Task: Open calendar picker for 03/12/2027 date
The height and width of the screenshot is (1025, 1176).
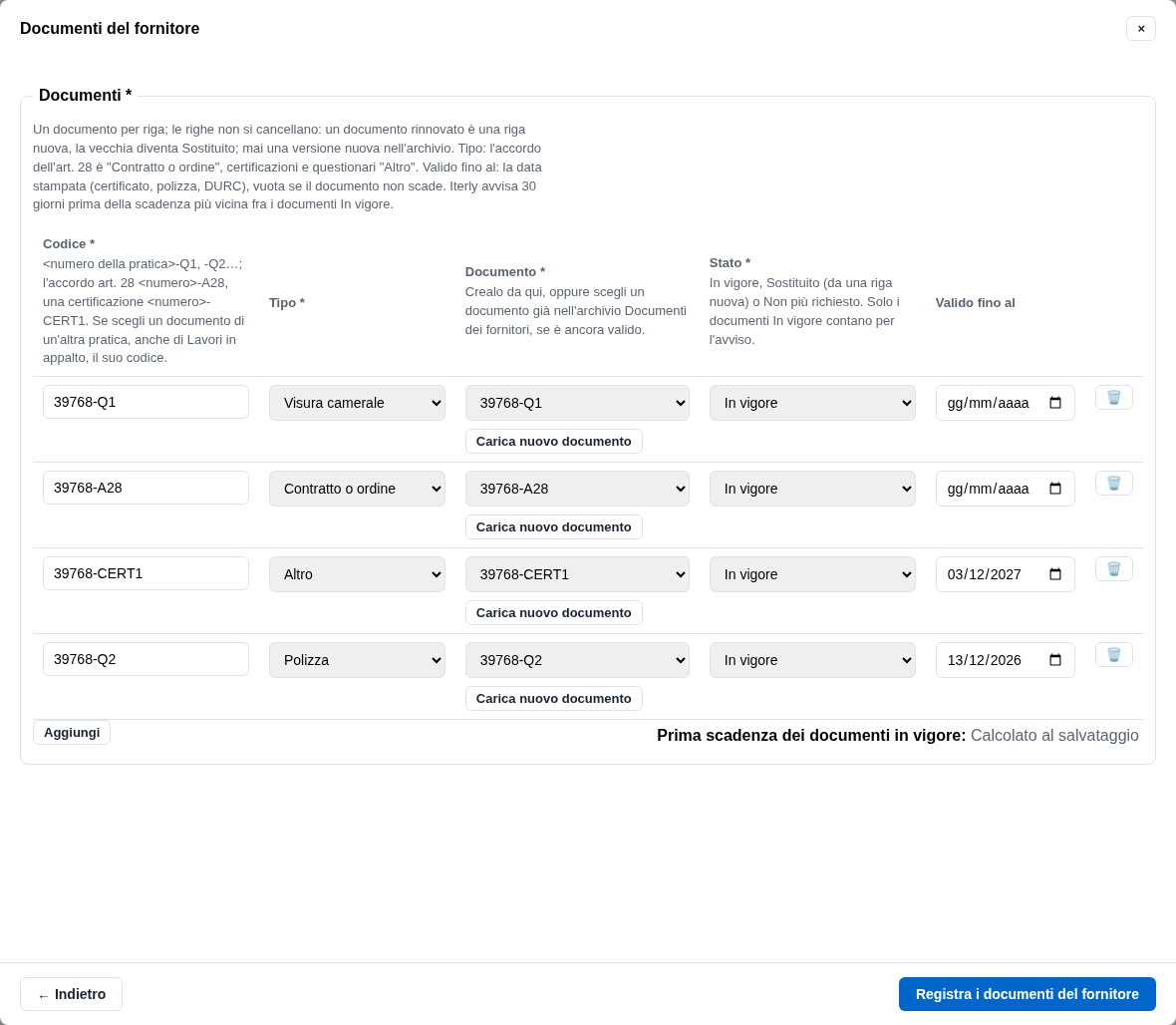Action: coord(1055,574)
